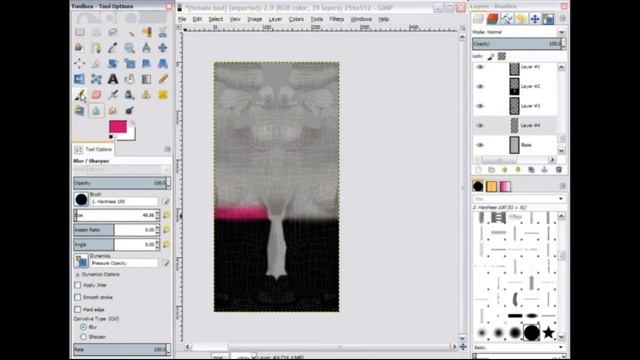The image size is (640, 360).
Task: Click the canvas navigation icon at scrollbar corner
Action: [463, 347]
